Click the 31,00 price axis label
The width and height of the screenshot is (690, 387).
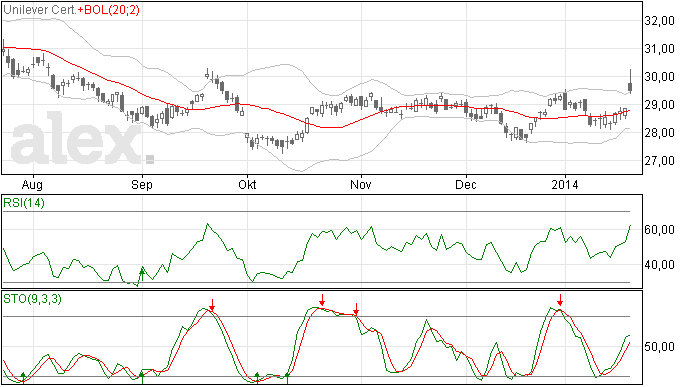pyautogui.click(x=659, y=49)
